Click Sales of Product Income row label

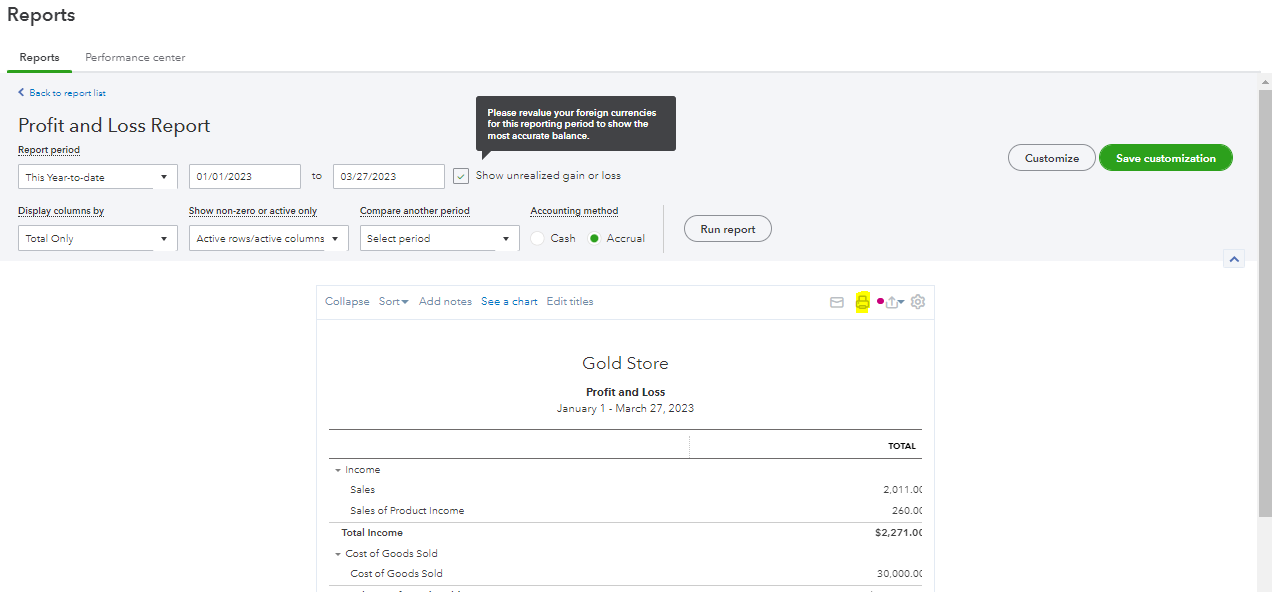pyautogui.click(x=407, y=511)
